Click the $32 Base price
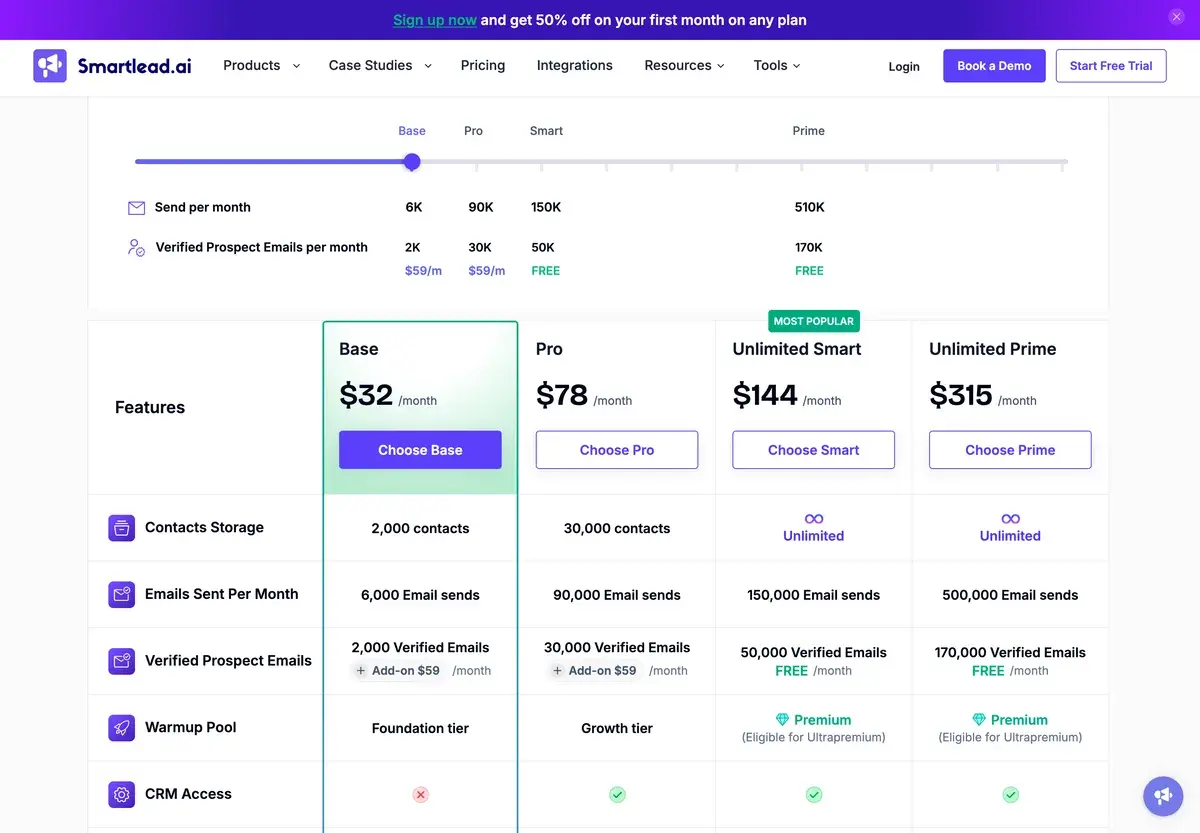Viewport: 1200px width, 833px height. pyautogui.click(x=366, y=395)
